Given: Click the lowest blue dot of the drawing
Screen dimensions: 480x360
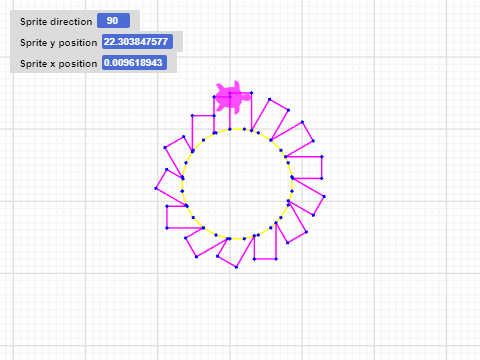Looking at the screenshot, I should (236, 267).
